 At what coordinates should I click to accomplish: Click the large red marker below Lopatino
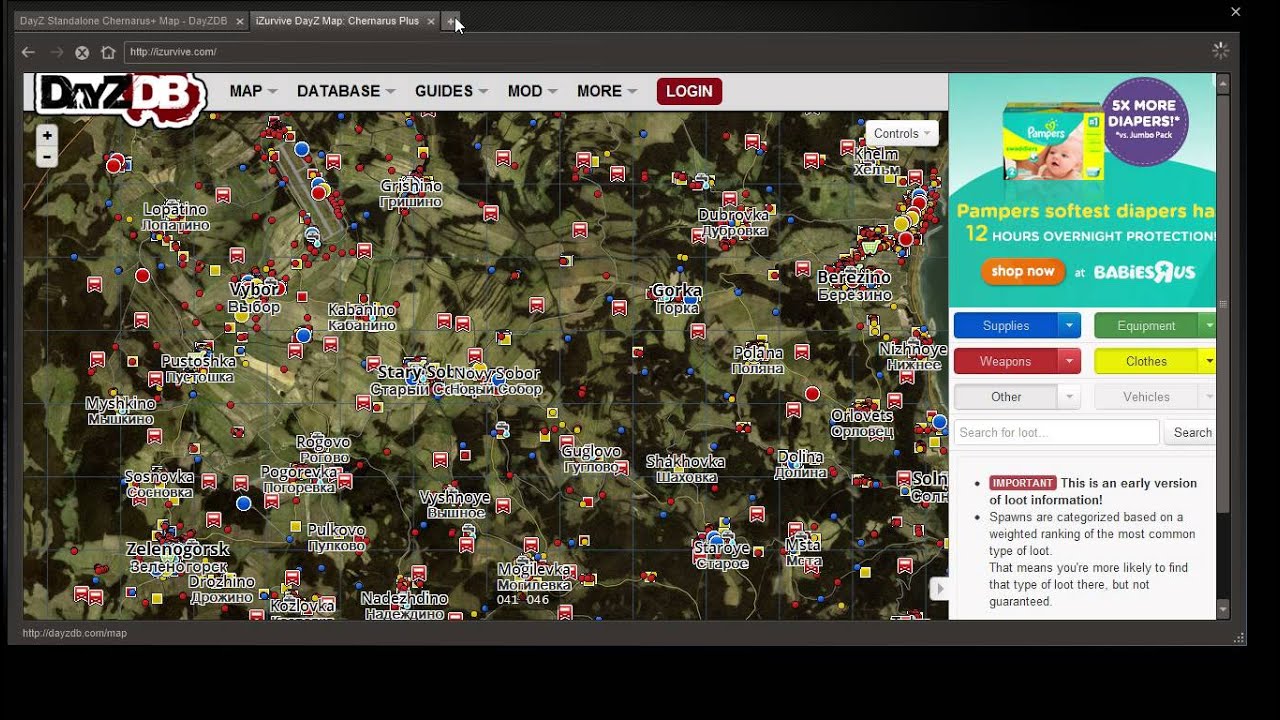pos(143,275)
